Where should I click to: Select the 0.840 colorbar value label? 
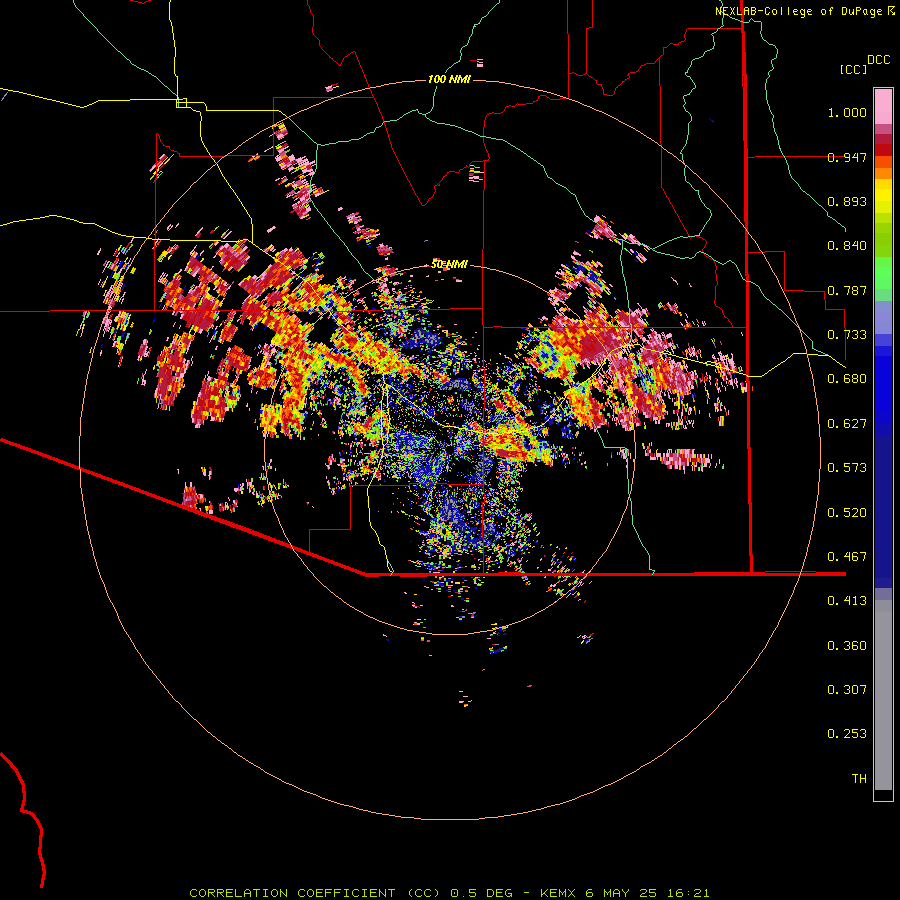847,246
